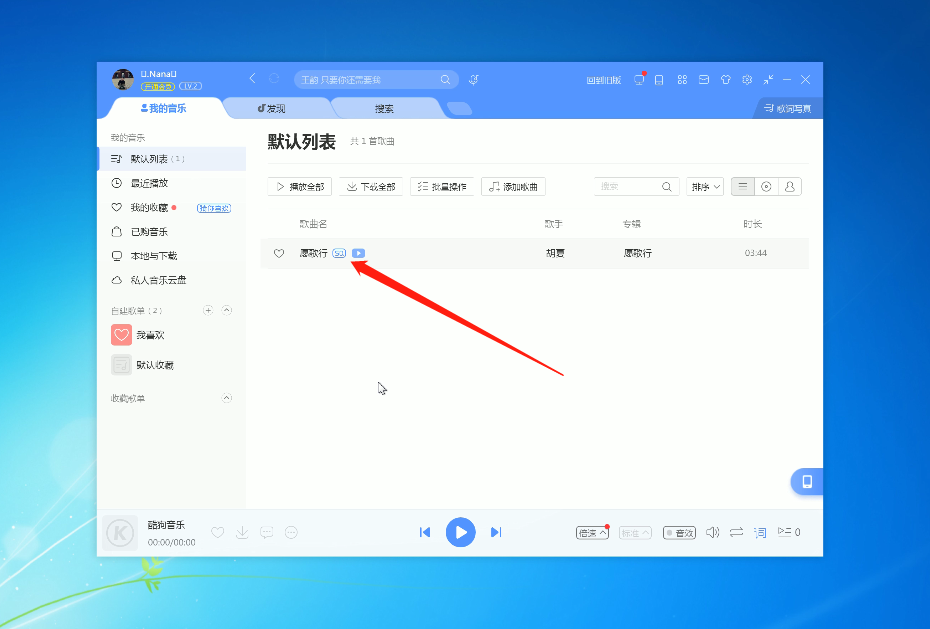Open the 歌词写真 tab

tap(788, 108)
